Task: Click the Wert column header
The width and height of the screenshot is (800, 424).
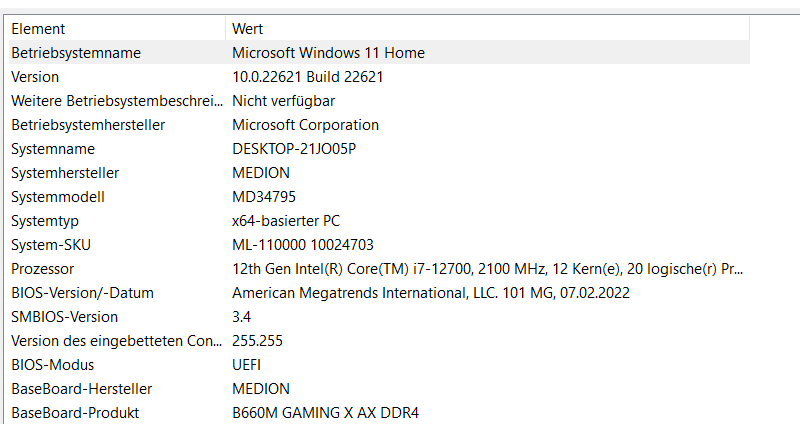Action: (x=248, y=29)
